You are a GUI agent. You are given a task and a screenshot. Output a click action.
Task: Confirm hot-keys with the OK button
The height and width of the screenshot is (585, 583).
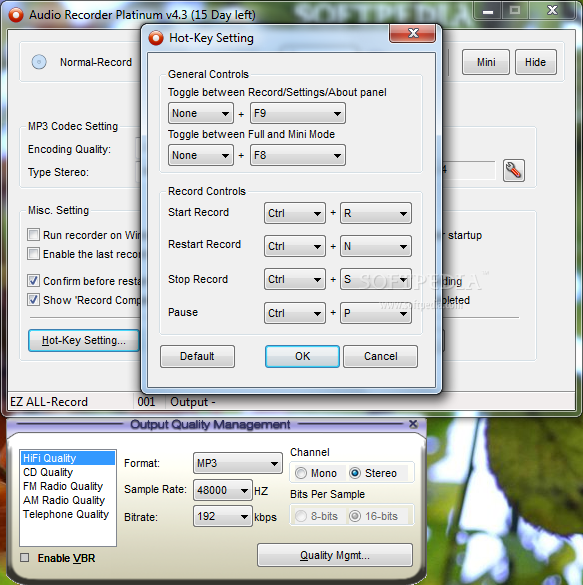point(303,356)
